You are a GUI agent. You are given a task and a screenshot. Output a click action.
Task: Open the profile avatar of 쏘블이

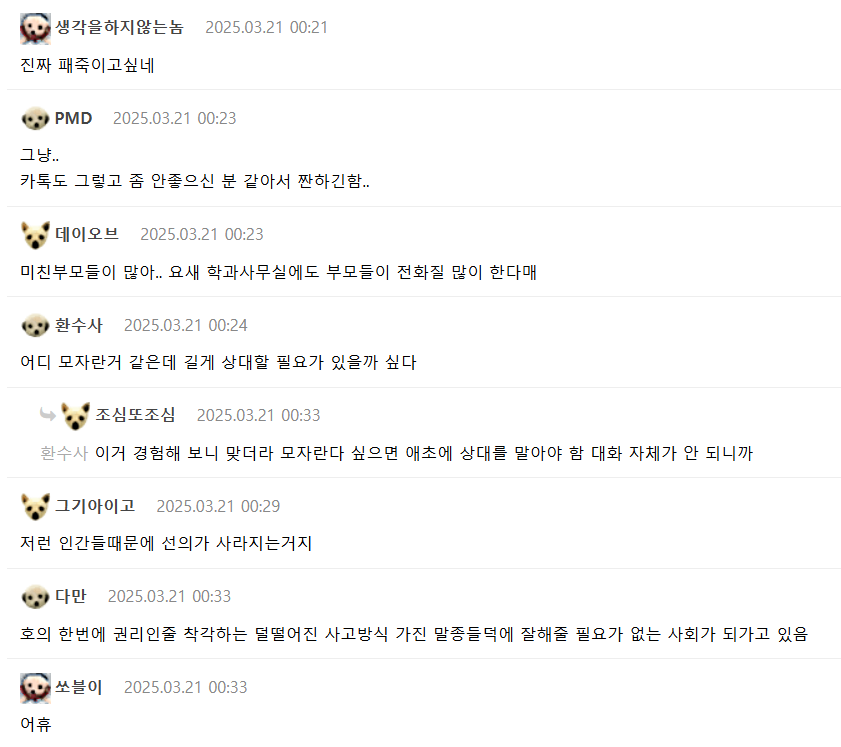coord(35,688)
